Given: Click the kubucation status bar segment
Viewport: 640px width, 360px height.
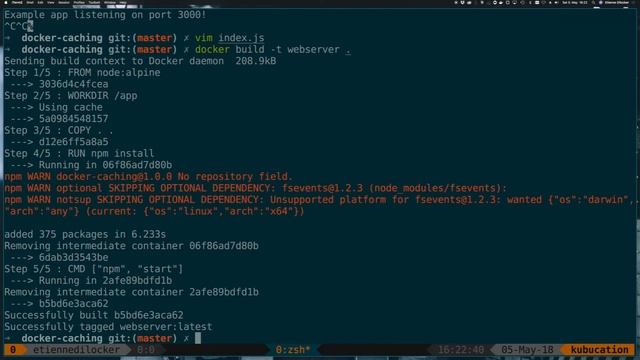Looking at the screenshot, I should (x=600, y=350).
